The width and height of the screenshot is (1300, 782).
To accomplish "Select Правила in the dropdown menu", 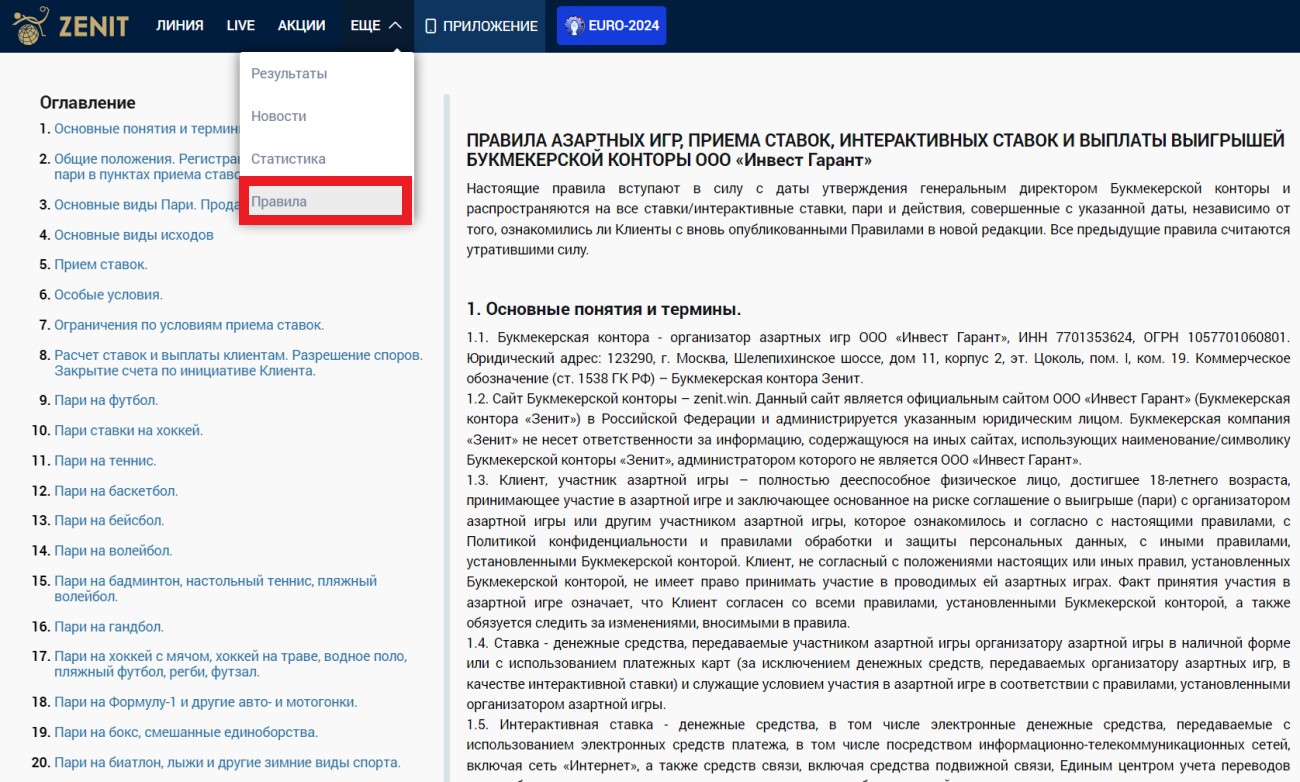I will point(326,201).
